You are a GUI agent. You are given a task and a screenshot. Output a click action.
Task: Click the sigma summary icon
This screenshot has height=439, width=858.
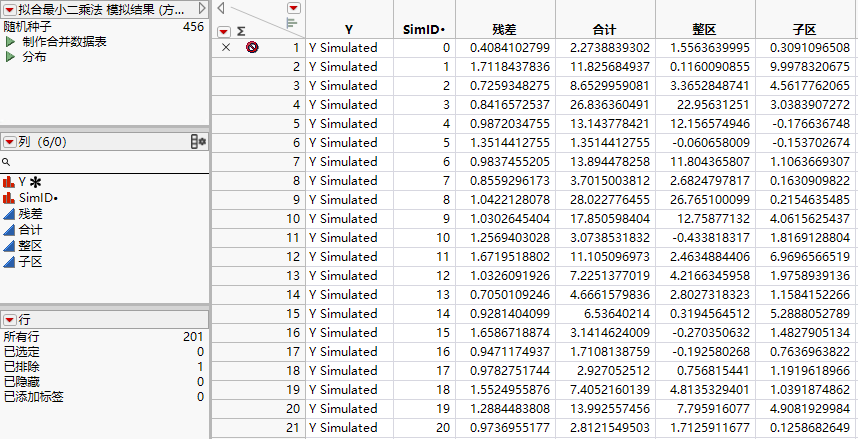[x=241, y=32]
